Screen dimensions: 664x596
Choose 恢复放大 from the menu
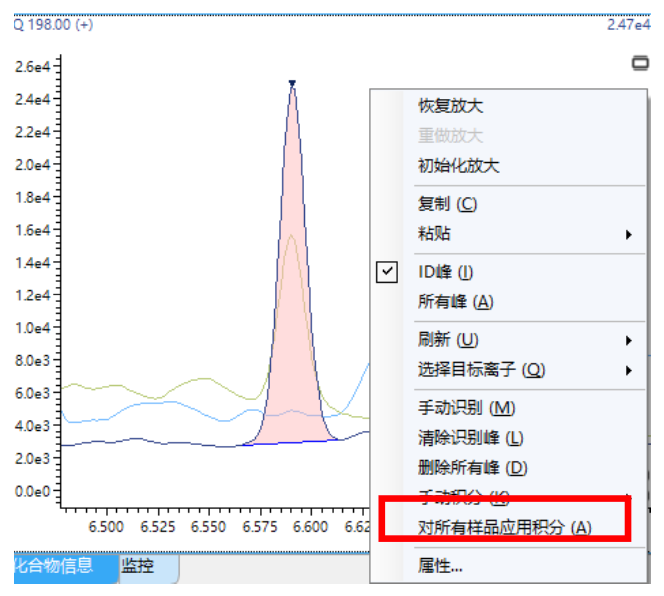pos(450,106)
